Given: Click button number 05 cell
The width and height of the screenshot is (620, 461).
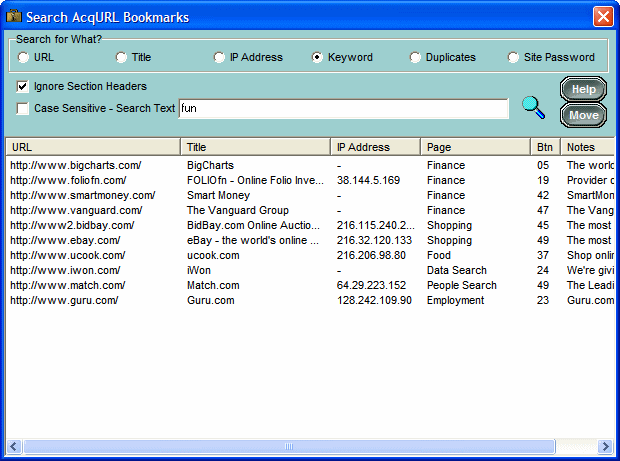Looking at the screenshot, I should (x=543, y=165).
